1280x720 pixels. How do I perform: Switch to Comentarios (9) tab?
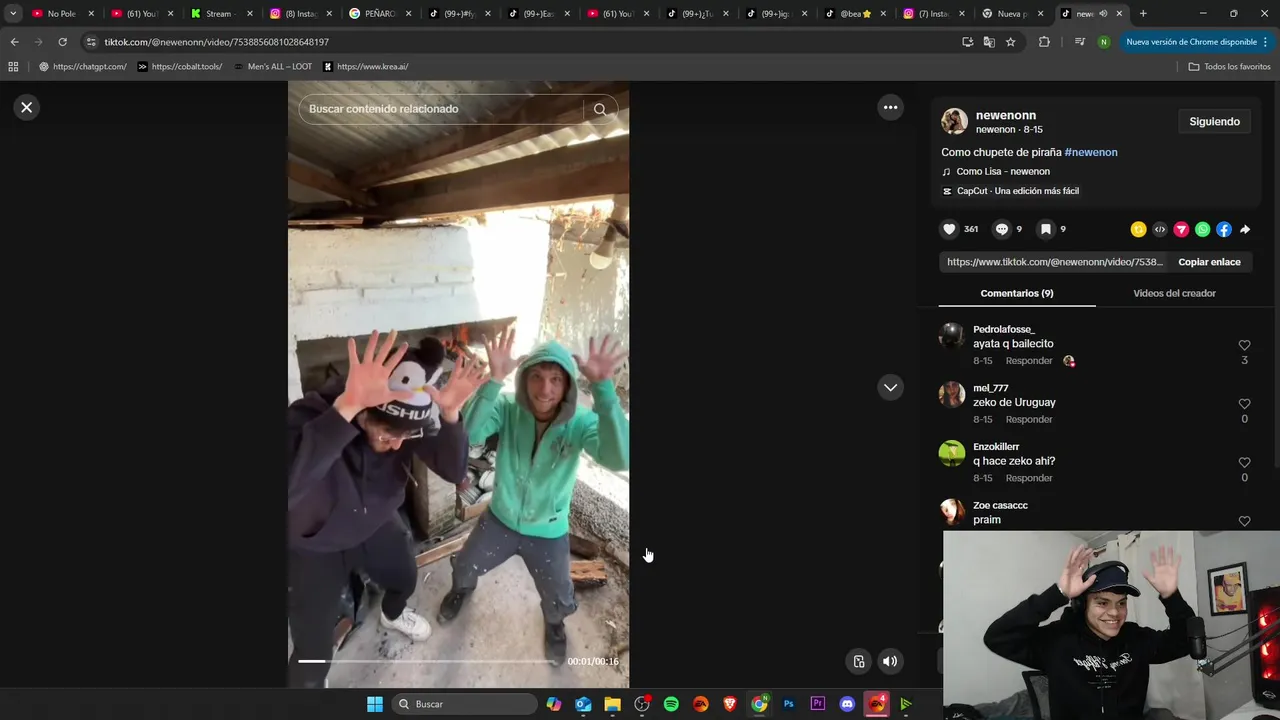(1017, 293)
